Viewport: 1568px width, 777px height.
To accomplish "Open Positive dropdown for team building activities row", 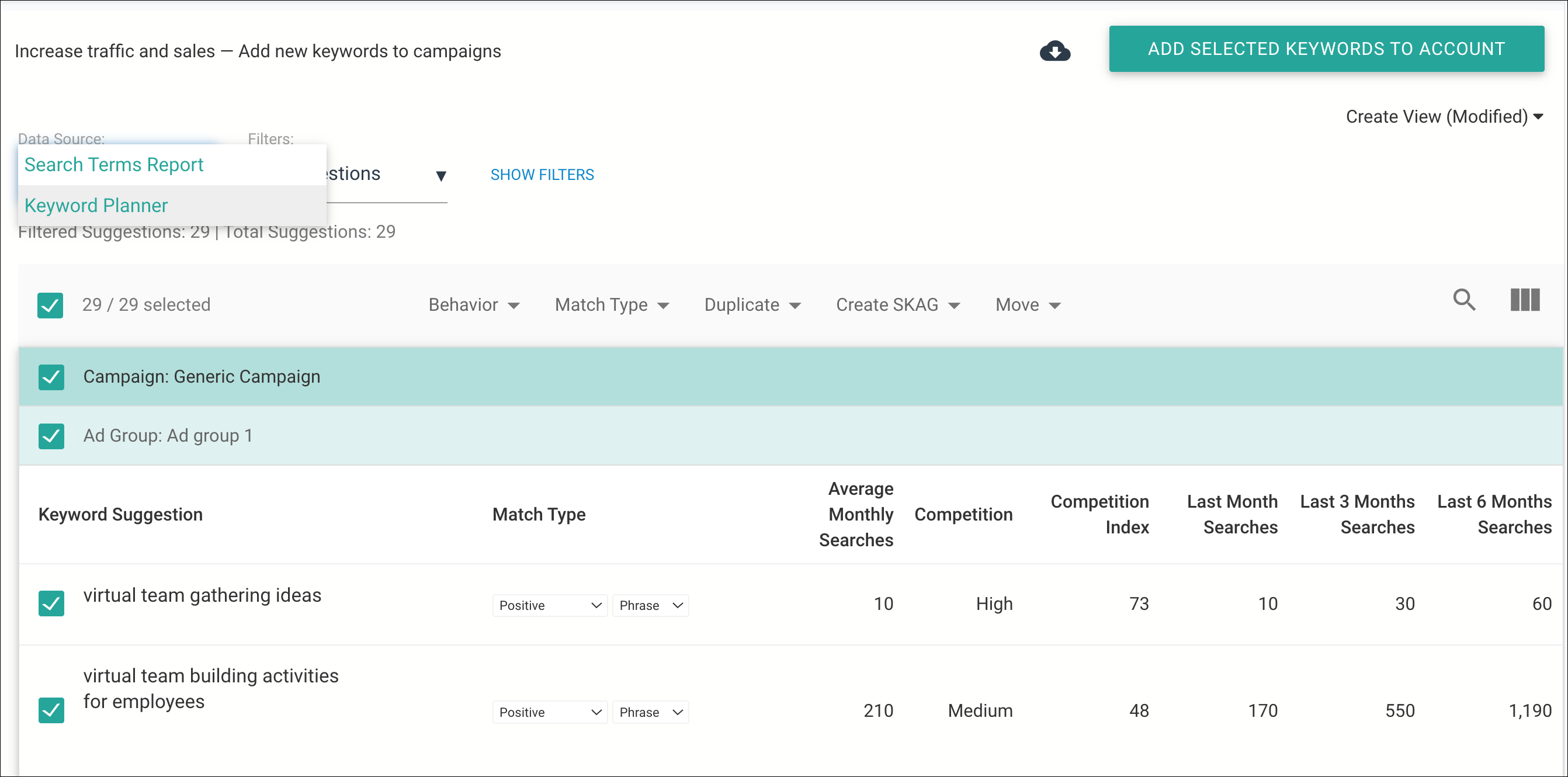I will pos(550,712).
